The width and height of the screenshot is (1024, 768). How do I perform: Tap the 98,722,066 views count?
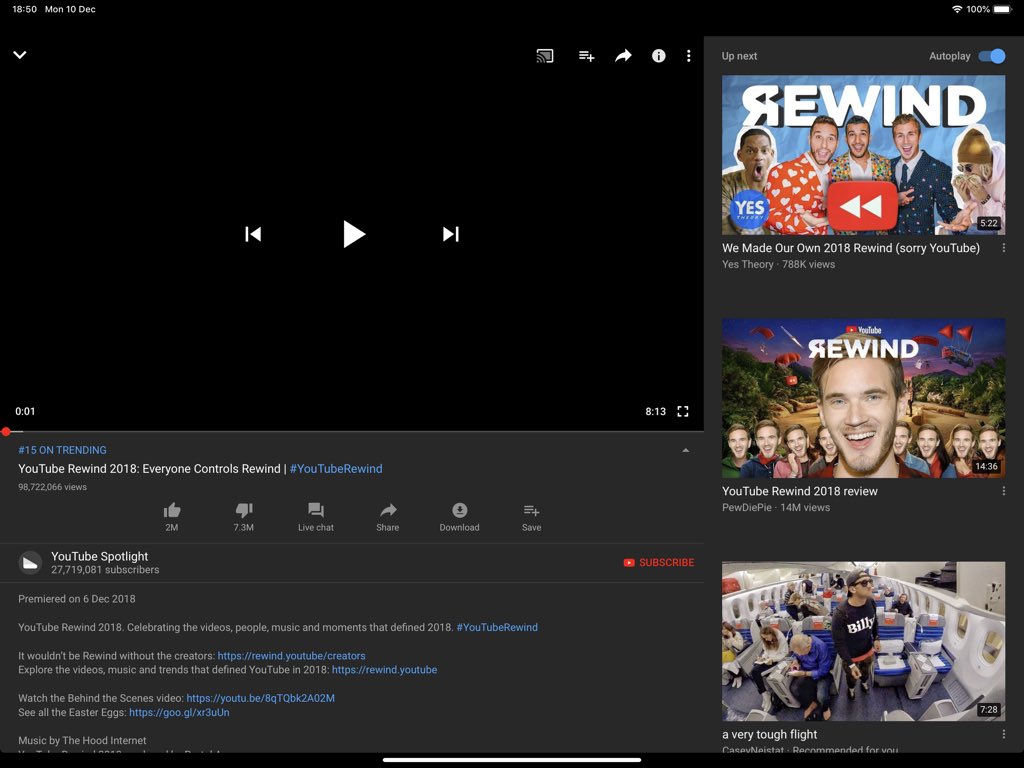52,487
